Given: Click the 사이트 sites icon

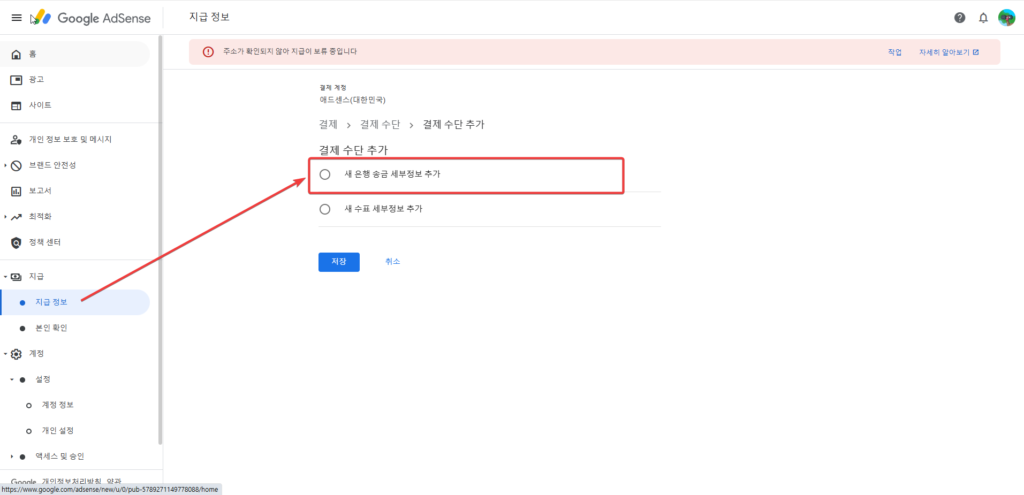Looking at the screenshot, I should click(16, 105).
